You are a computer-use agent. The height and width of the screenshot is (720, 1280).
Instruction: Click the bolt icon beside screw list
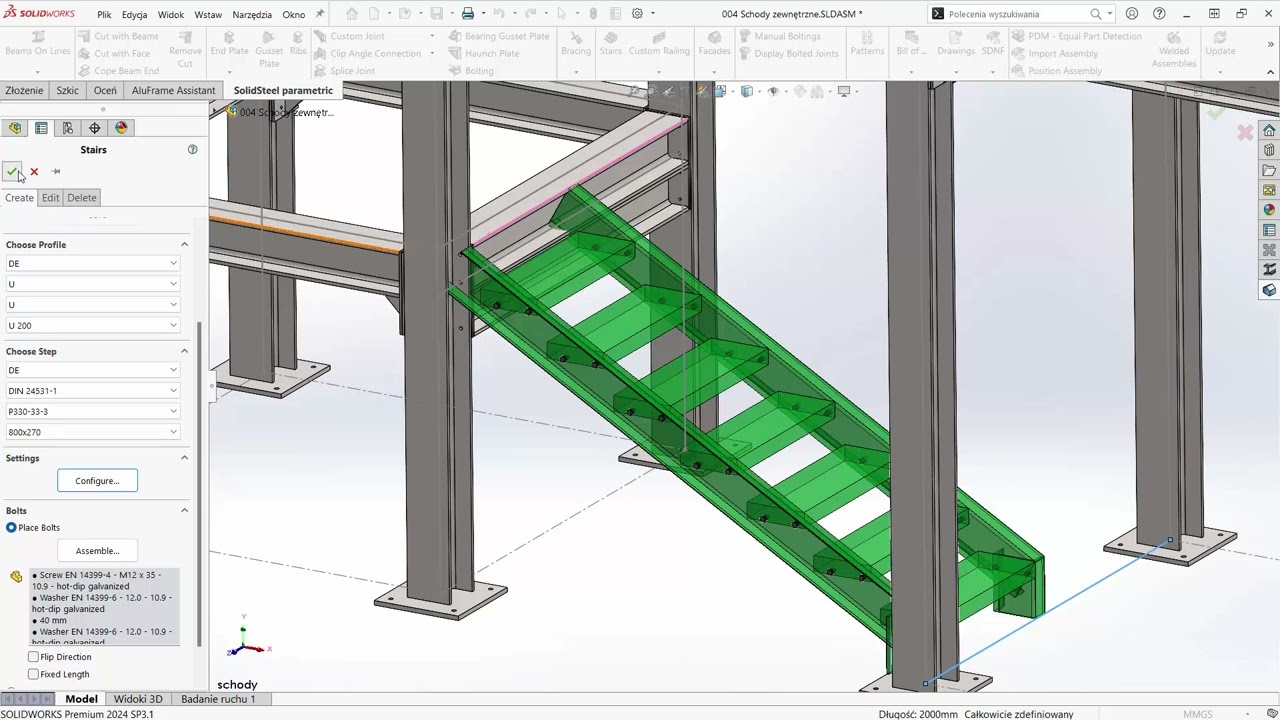click(16, 577)
